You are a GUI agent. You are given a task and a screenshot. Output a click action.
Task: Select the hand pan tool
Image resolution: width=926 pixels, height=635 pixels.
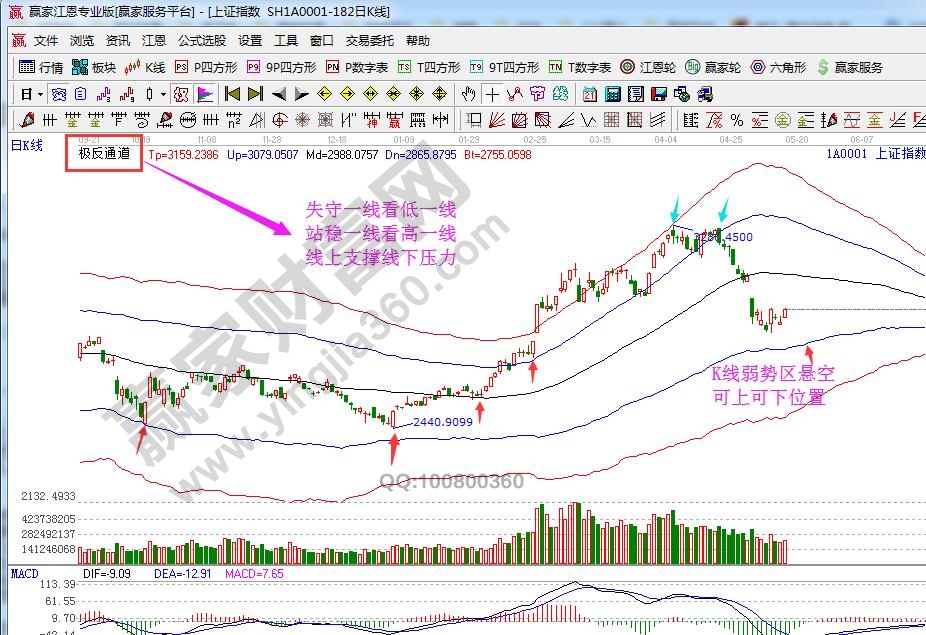469,94
